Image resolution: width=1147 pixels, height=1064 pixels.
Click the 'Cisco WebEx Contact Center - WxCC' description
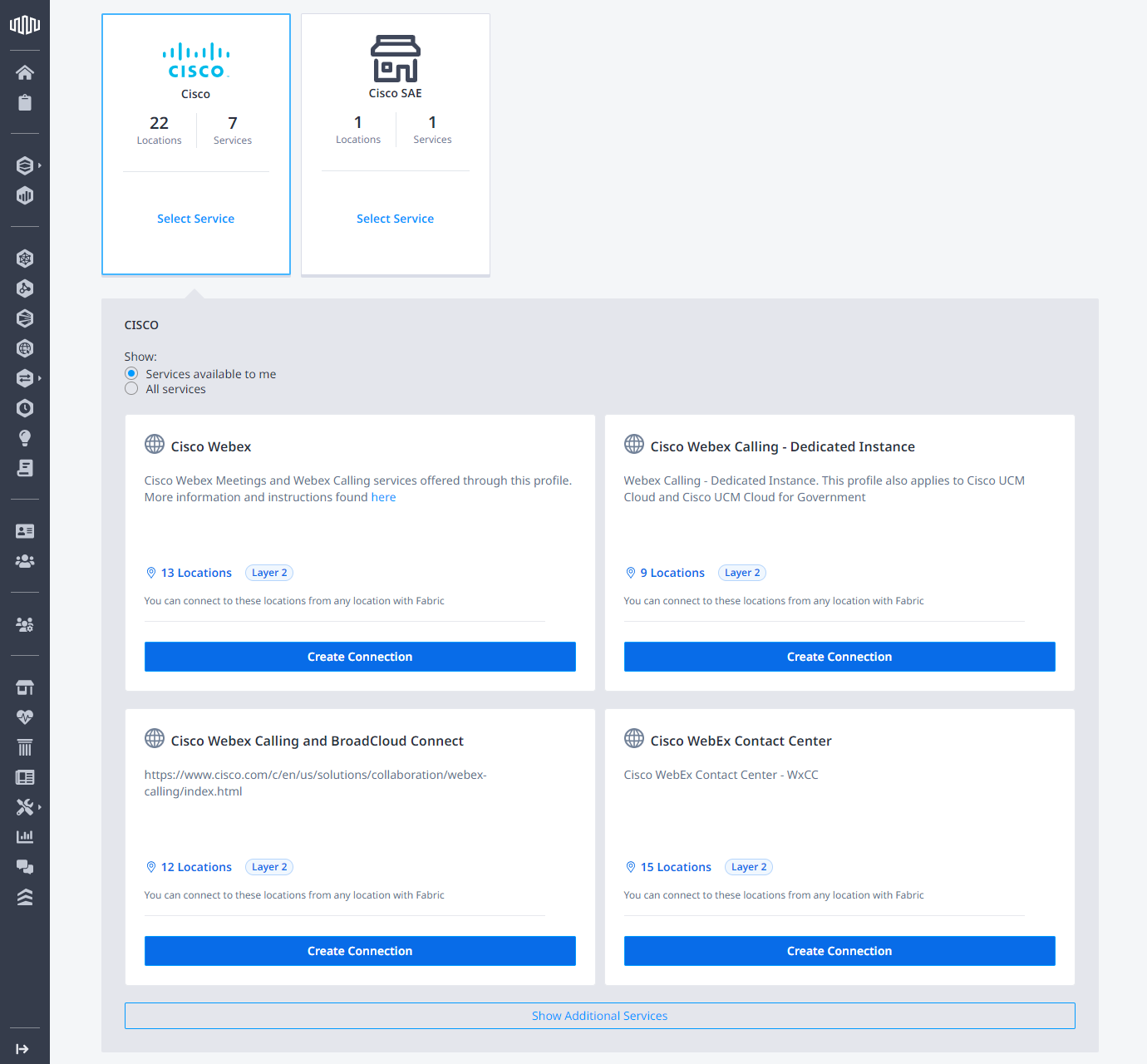tap(721, 775)
